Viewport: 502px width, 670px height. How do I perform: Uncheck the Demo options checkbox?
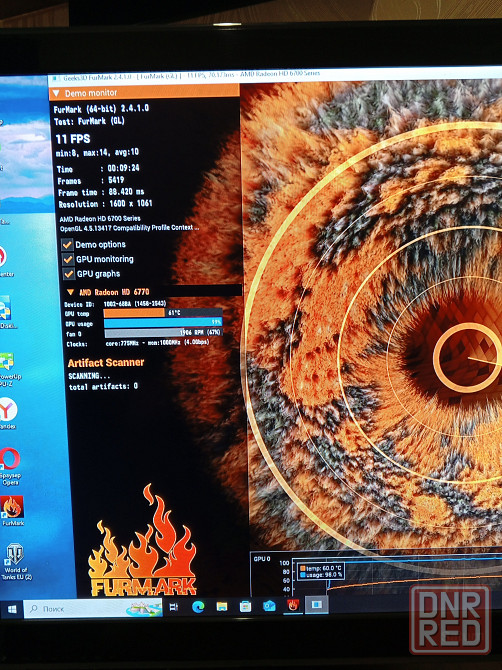tap(67, 245)
